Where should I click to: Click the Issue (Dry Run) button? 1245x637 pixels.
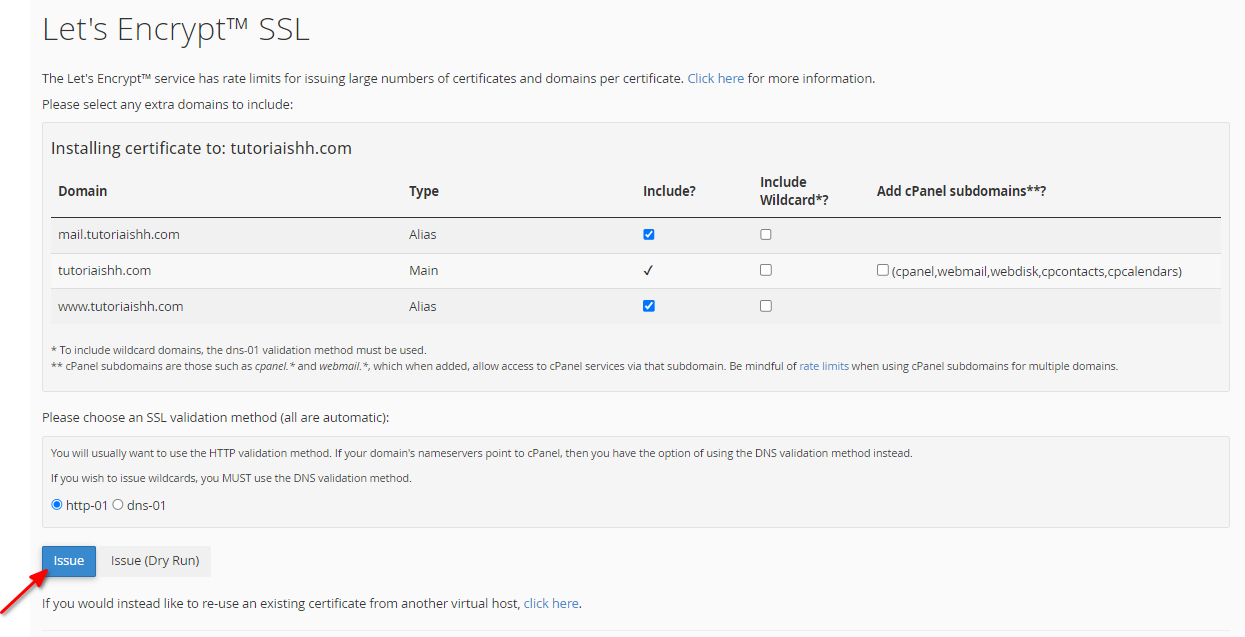[x=154, y=561]
